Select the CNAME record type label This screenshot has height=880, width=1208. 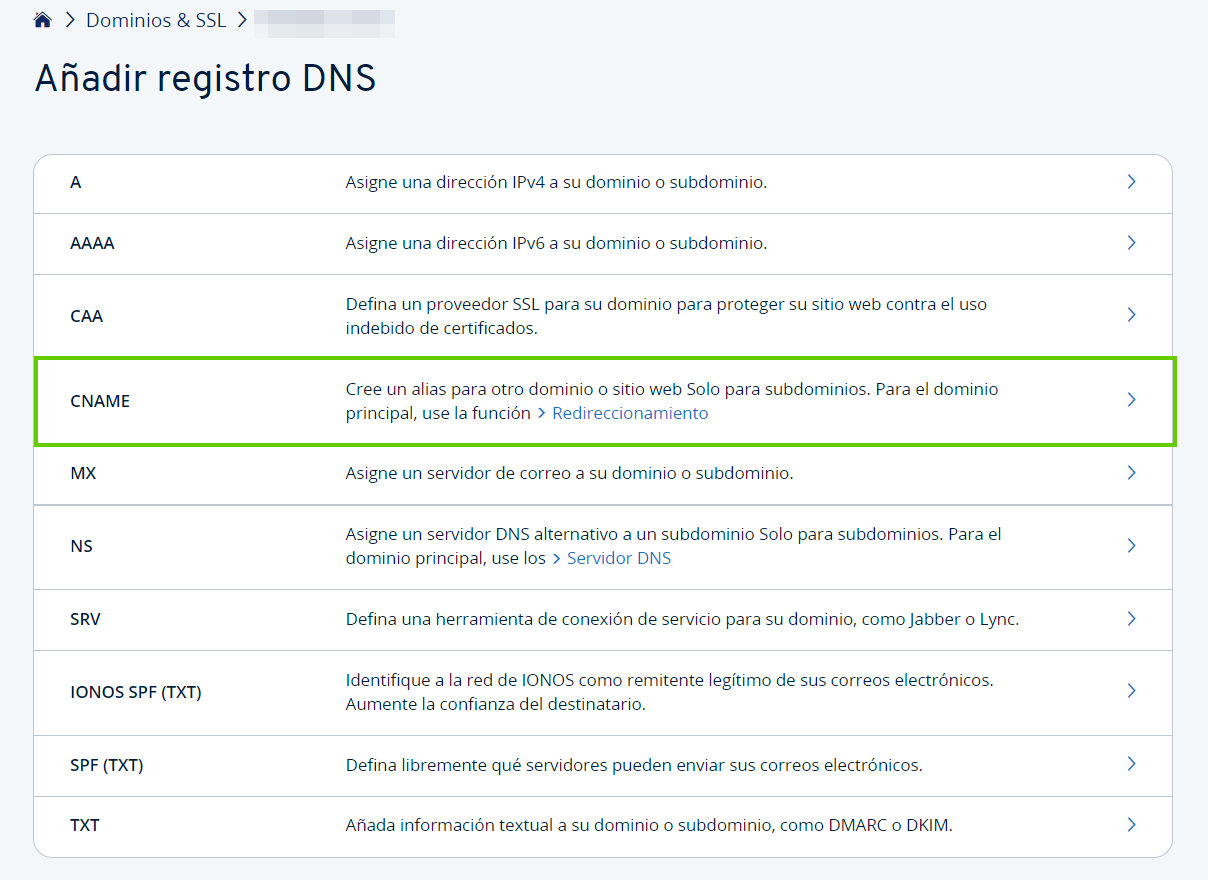[x=100, y=401]
